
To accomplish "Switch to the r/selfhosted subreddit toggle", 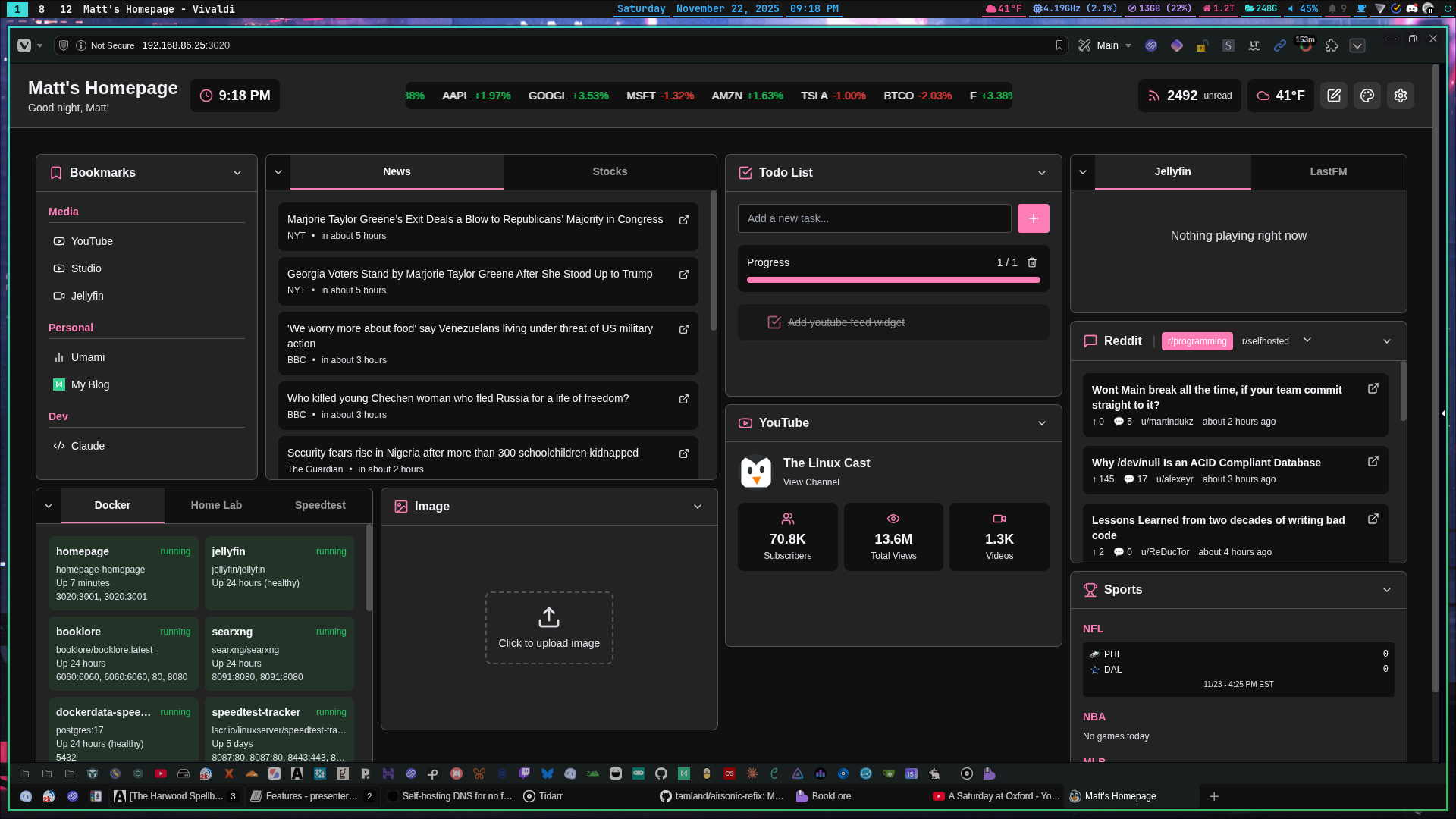I will point(1265,341).
